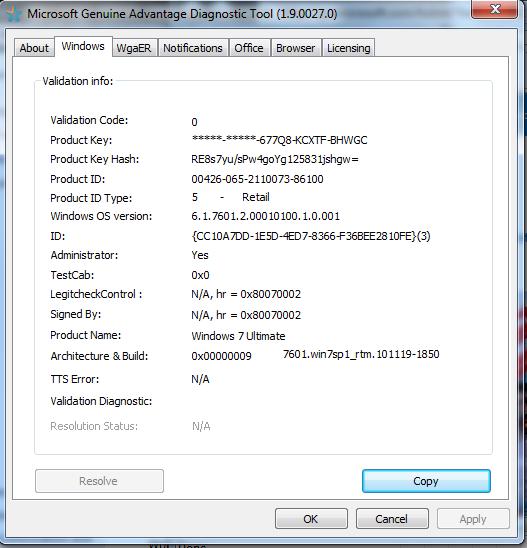Go to the Notifications tab

point(193,48)
